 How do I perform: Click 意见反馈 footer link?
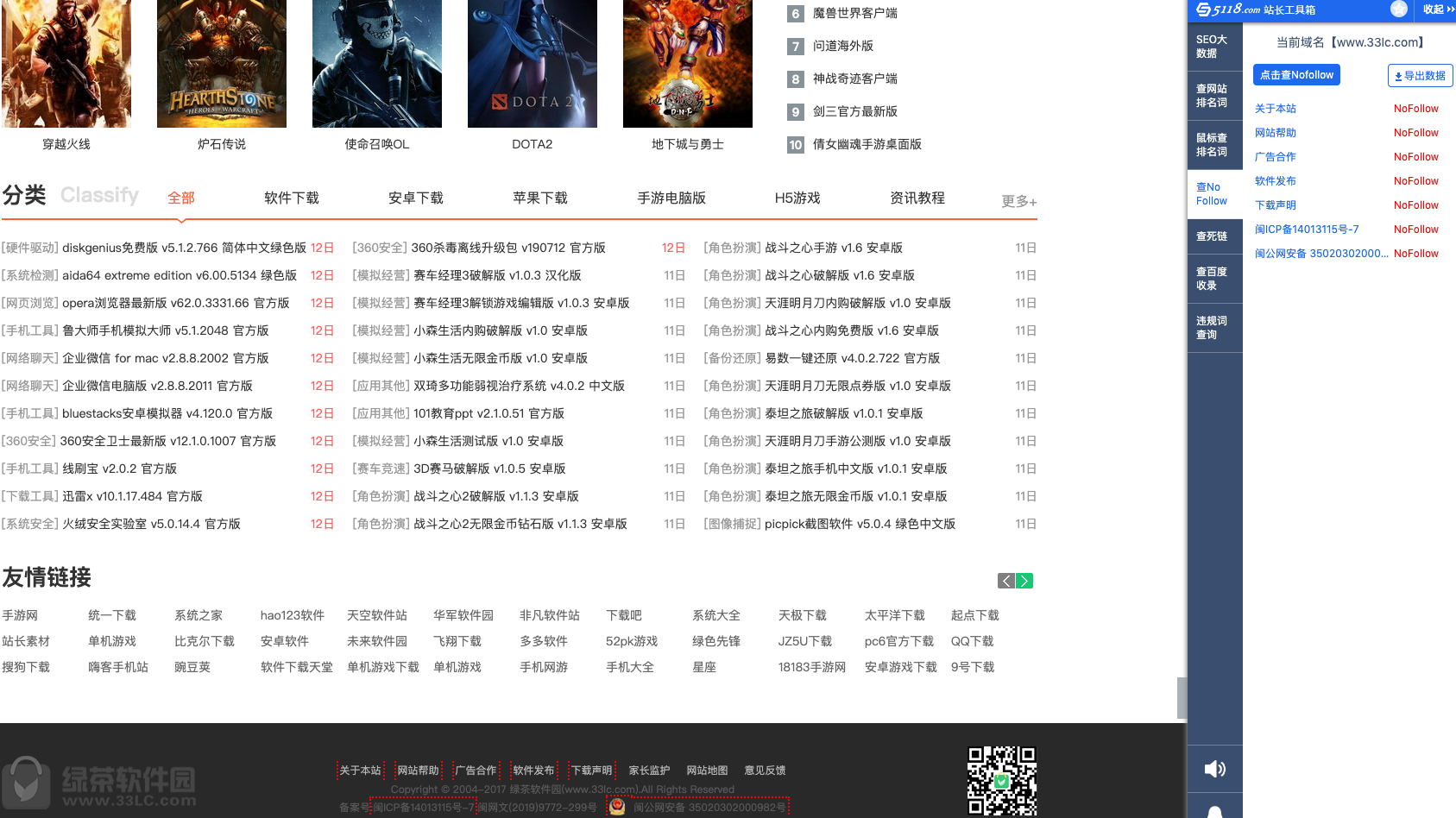point(765,771)
